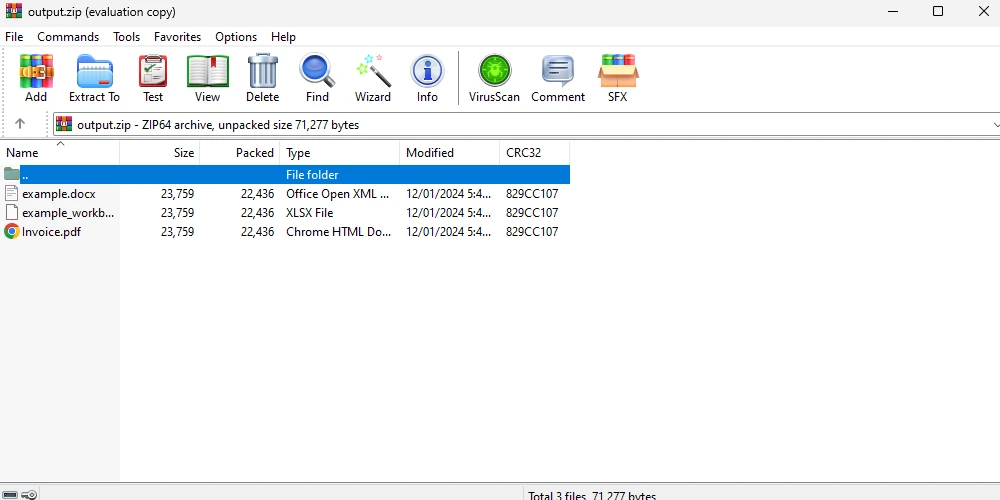Launch the Wizard wand tool
Image resolution: width=1000 pixels, height=500 pixels.
tap(373, 78)
